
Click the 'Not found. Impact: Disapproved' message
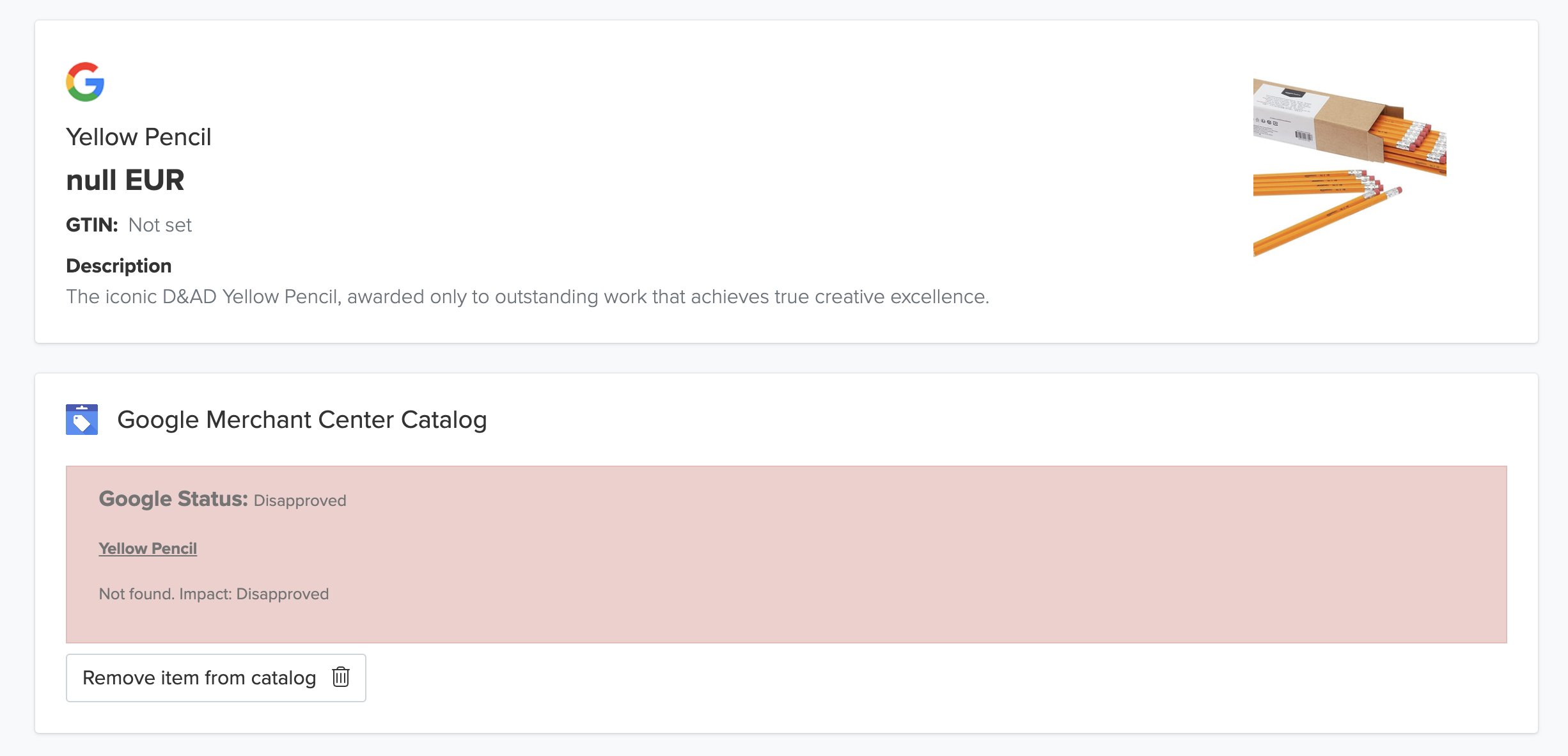(x=214, y=594)
